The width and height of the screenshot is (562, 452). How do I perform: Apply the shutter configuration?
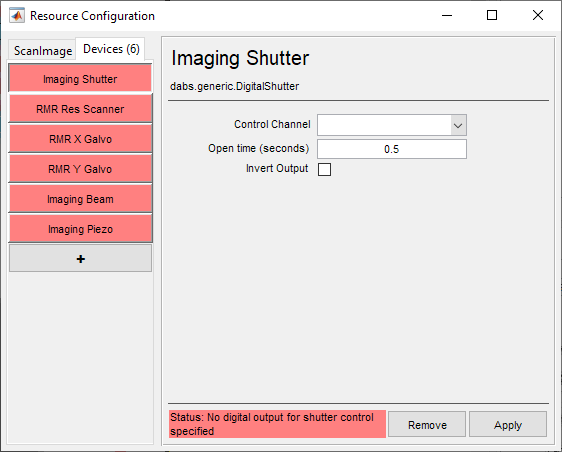(x=508, y=424)
